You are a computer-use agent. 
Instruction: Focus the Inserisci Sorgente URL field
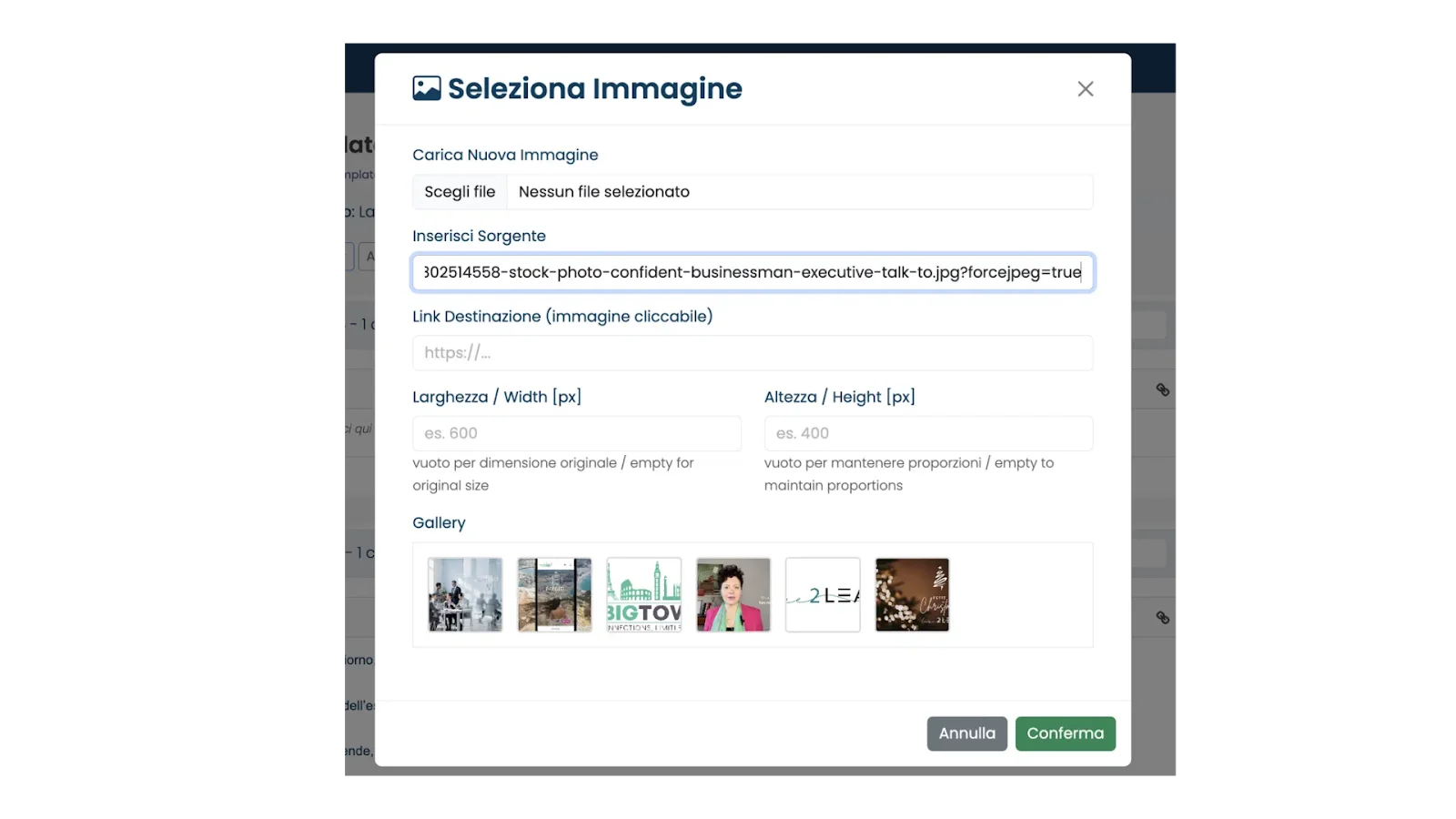(753, 272)
